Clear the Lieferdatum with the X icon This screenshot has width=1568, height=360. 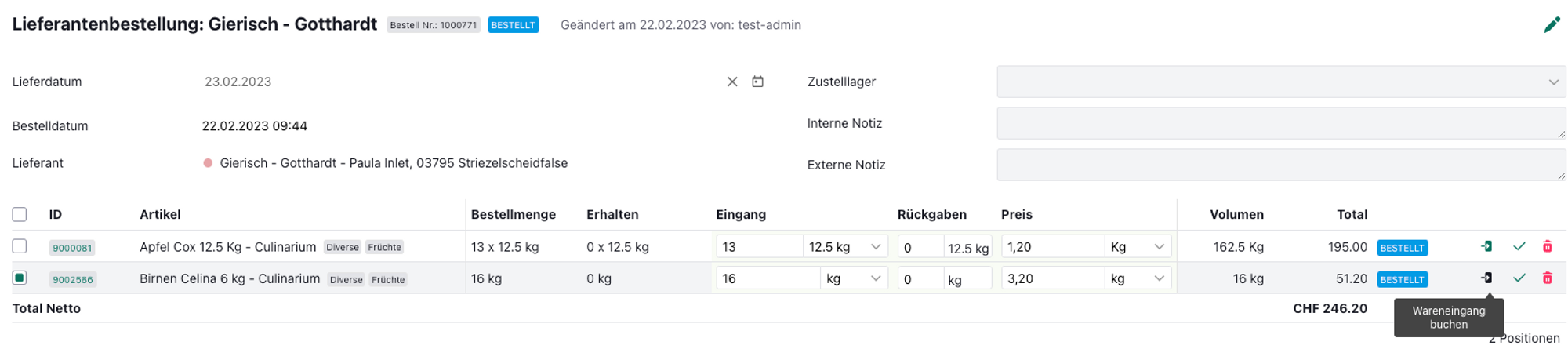pyautogui.click(x=732, y=82)
